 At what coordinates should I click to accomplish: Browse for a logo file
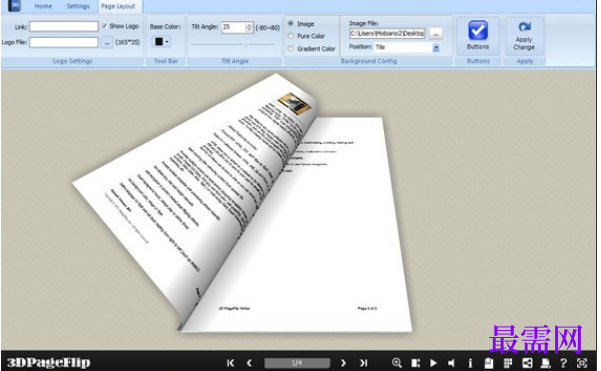tap(107, 43)
